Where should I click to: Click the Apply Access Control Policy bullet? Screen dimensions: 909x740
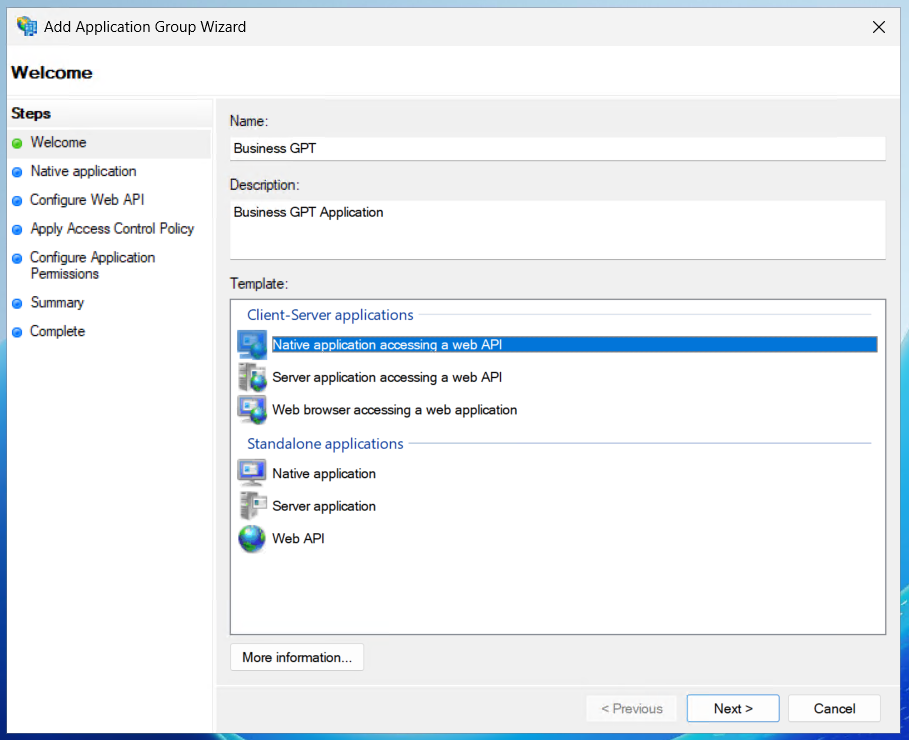17,230
